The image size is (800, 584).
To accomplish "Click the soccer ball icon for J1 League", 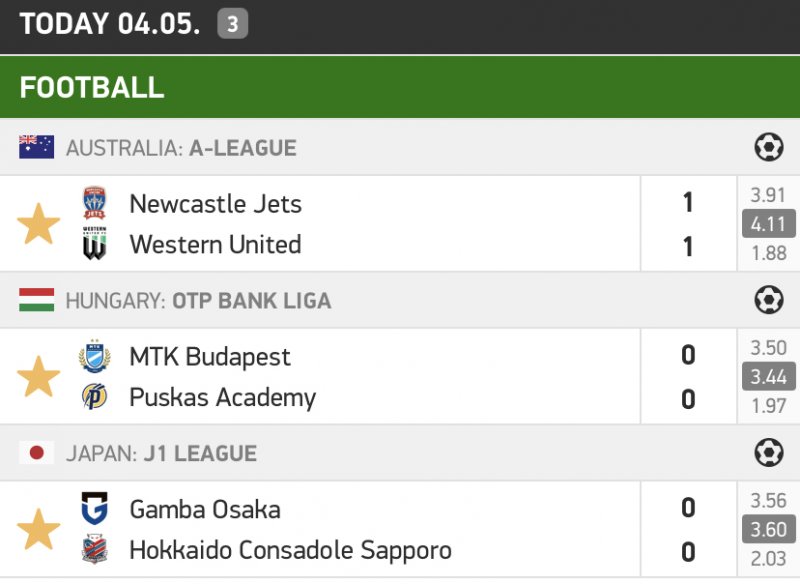I will [x=768, y=453].
